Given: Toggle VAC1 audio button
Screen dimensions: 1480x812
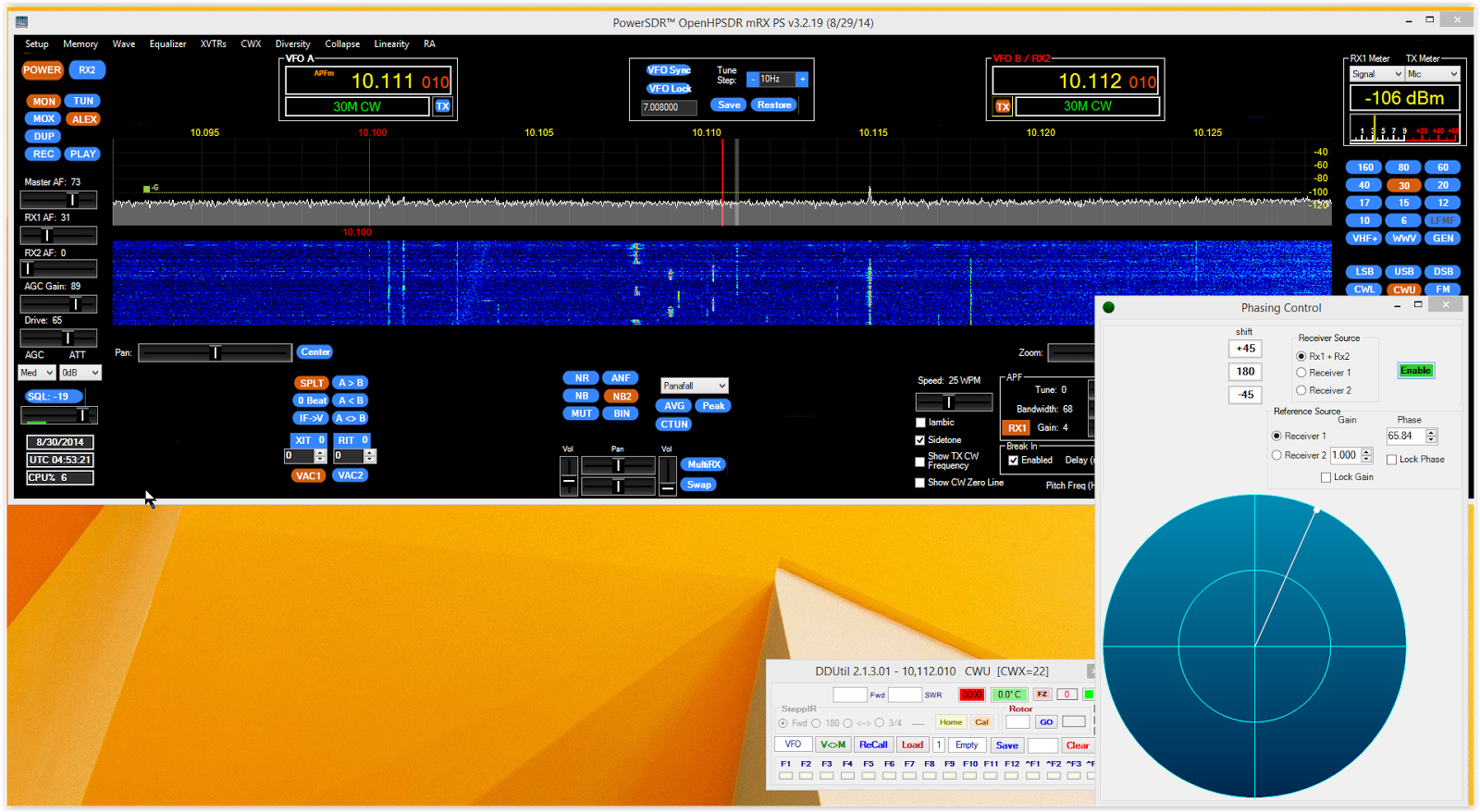Looking at the screenshot, I should (x=309, y=475).
